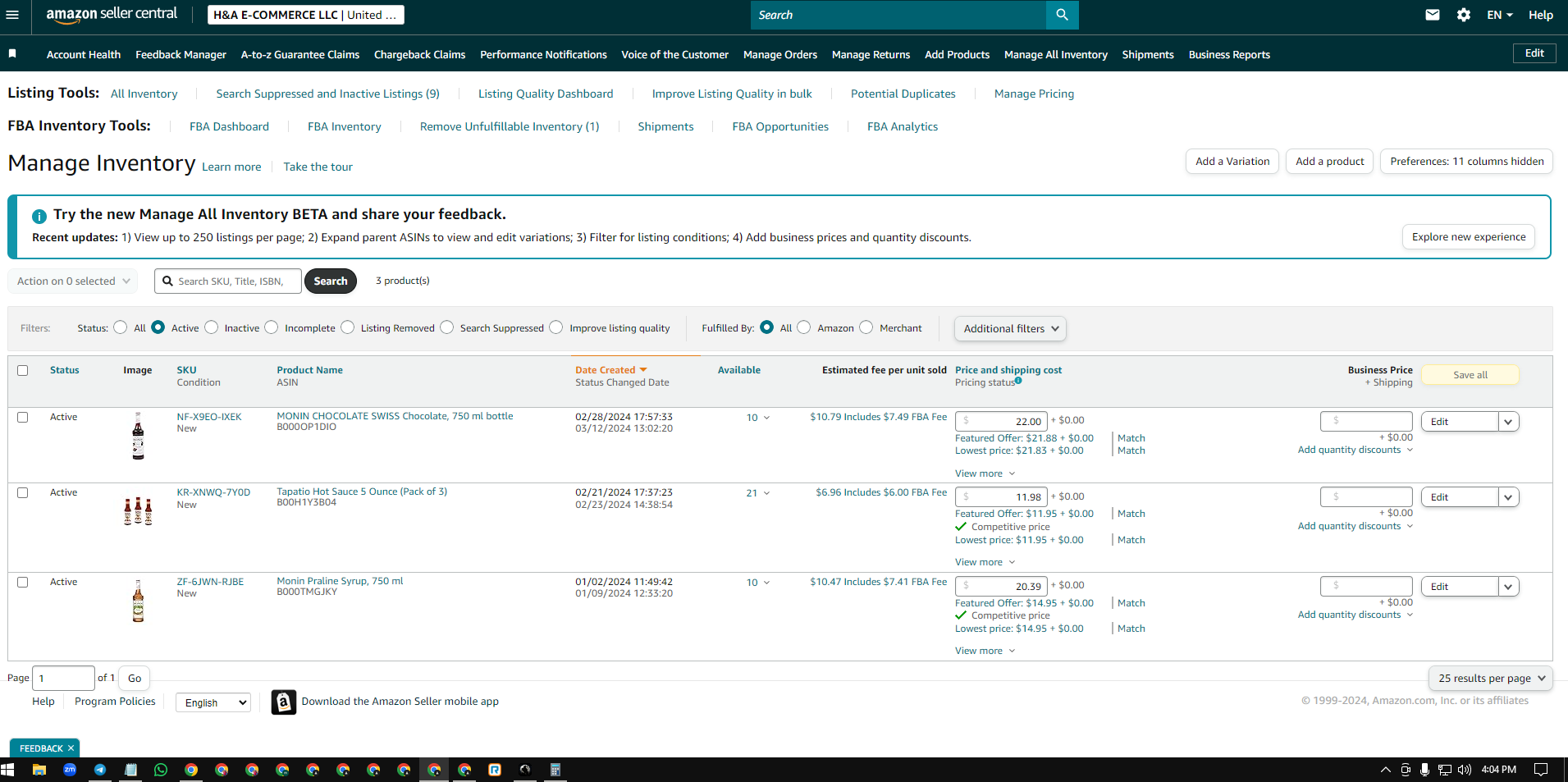
Task: Open the messages envelope icon
Action: point(1433,15)
